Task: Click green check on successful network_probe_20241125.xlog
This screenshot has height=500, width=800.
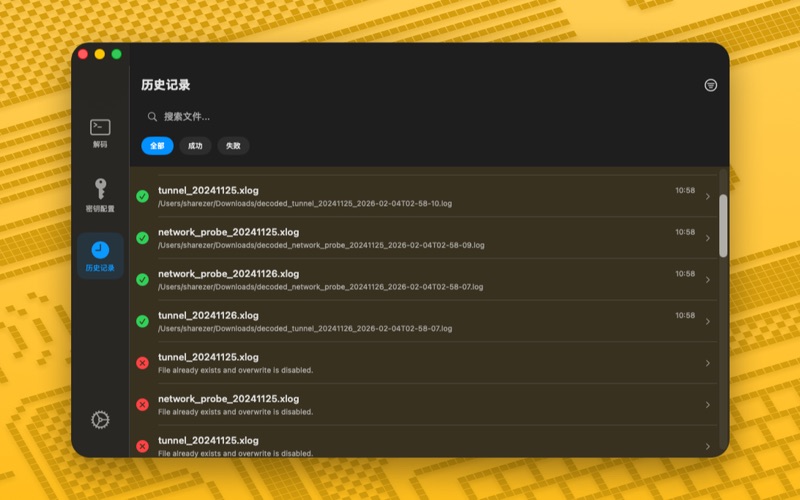Action: tap(142, 238)
